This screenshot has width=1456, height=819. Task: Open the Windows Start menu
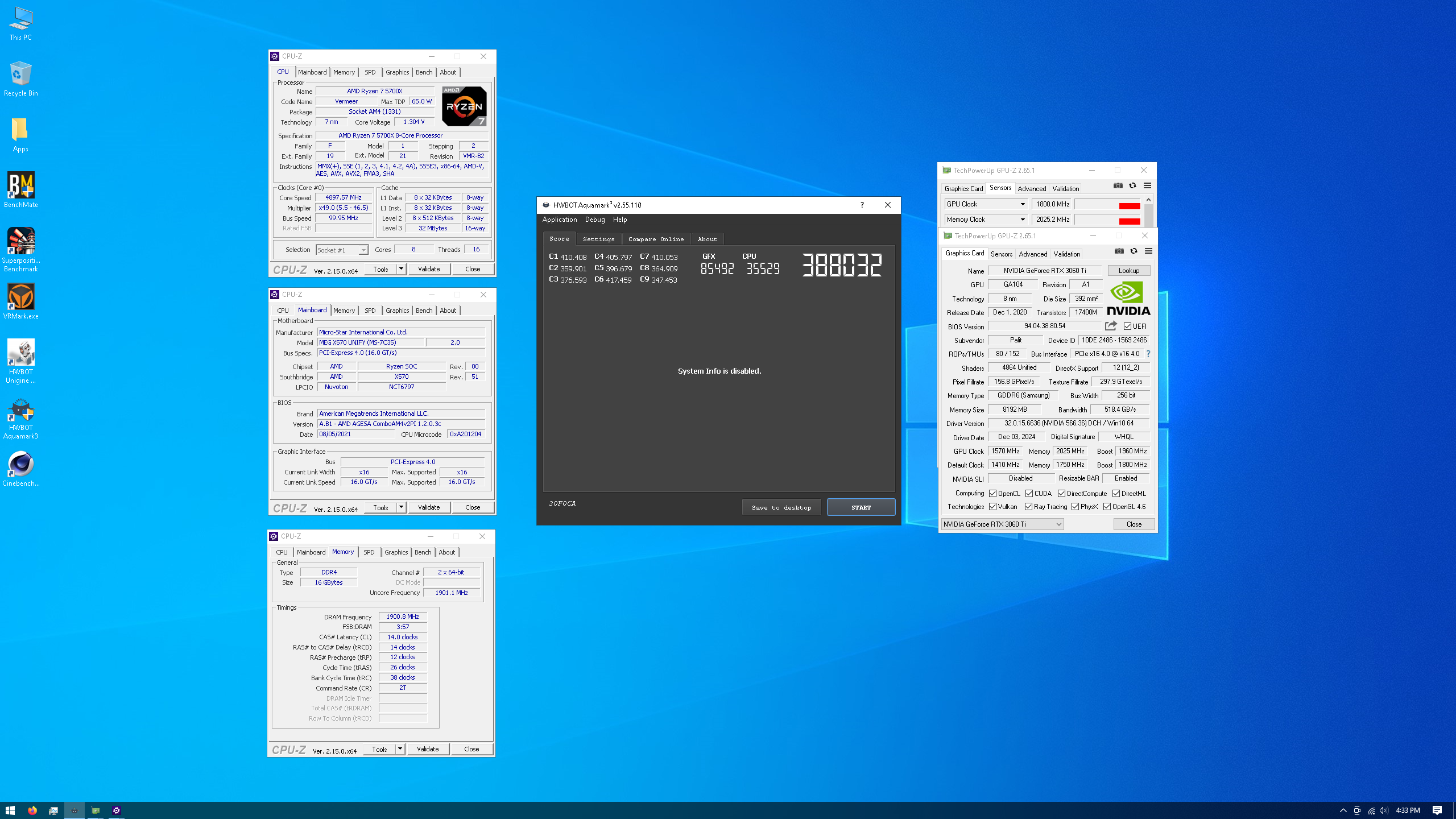10,810
